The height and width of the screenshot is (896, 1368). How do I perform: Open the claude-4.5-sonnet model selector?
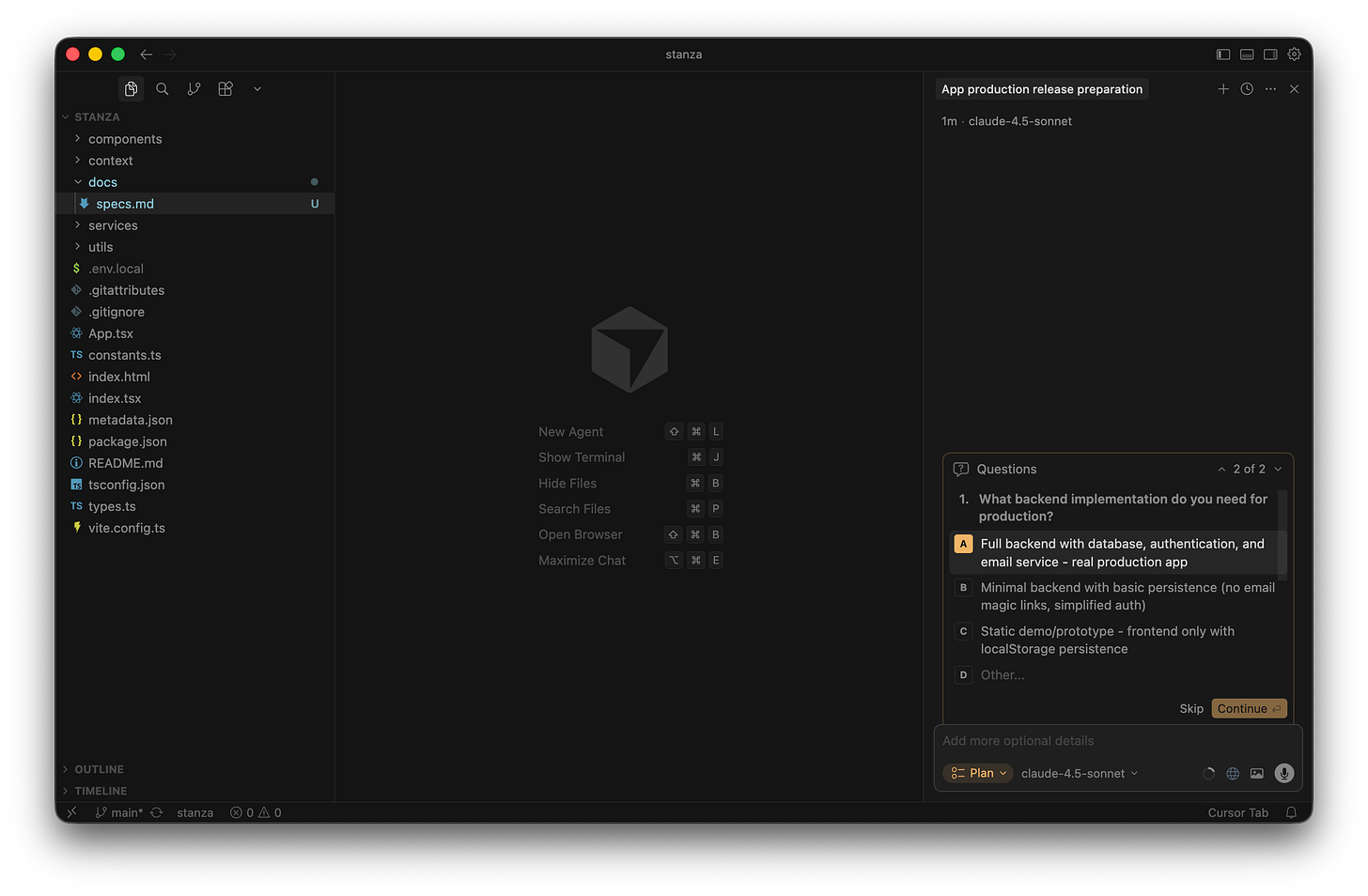(x=1079, y=773)
